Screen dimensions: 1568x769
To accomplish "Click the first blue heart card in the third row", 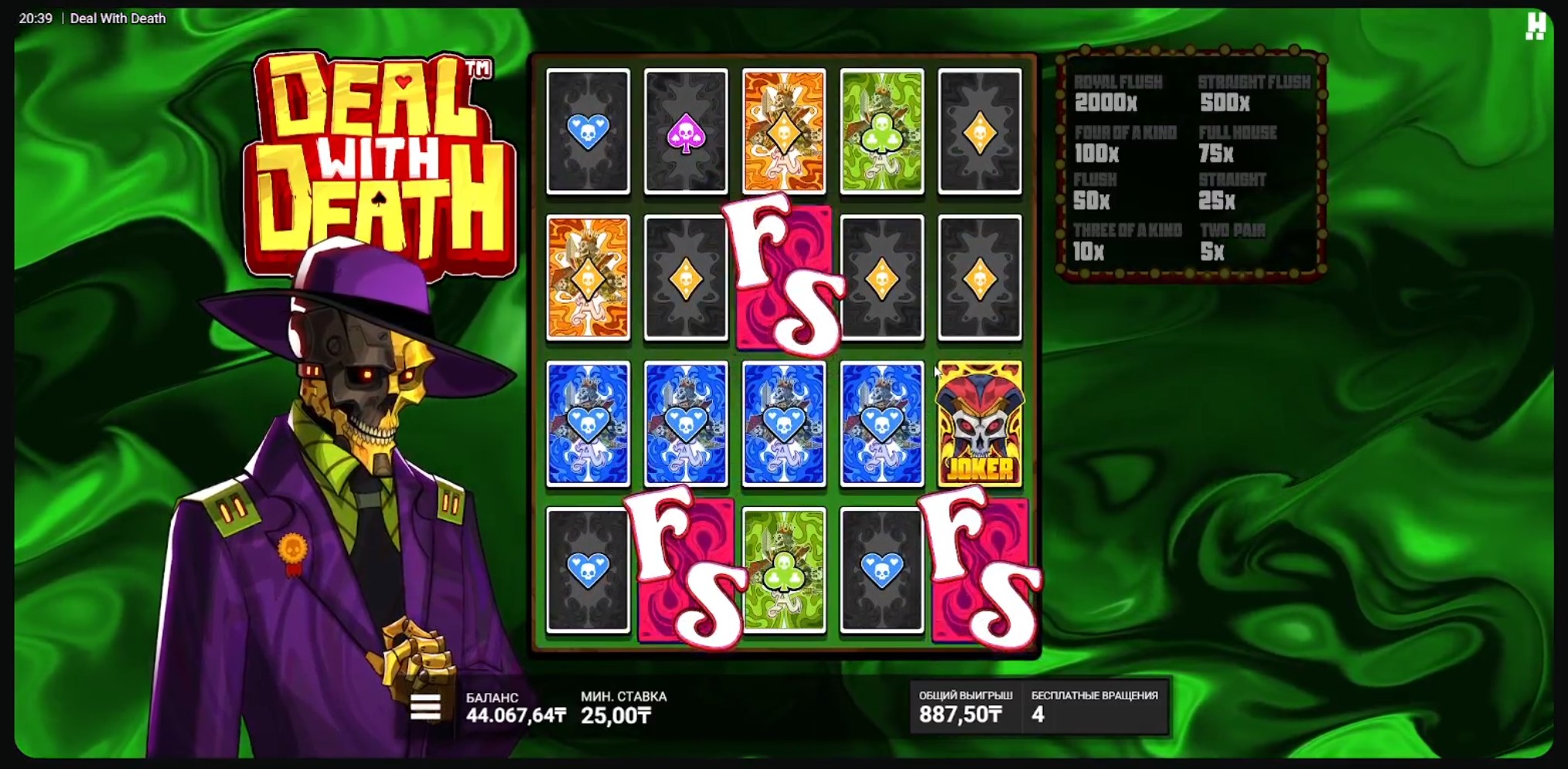I will [588, 424].
